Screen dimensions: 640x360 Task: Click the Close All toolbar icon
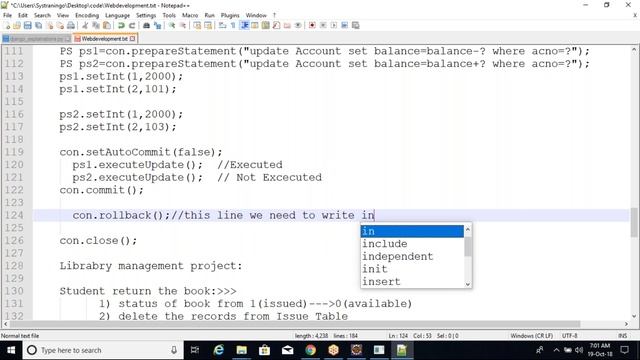pyautogui.click(x=60, y=25)
